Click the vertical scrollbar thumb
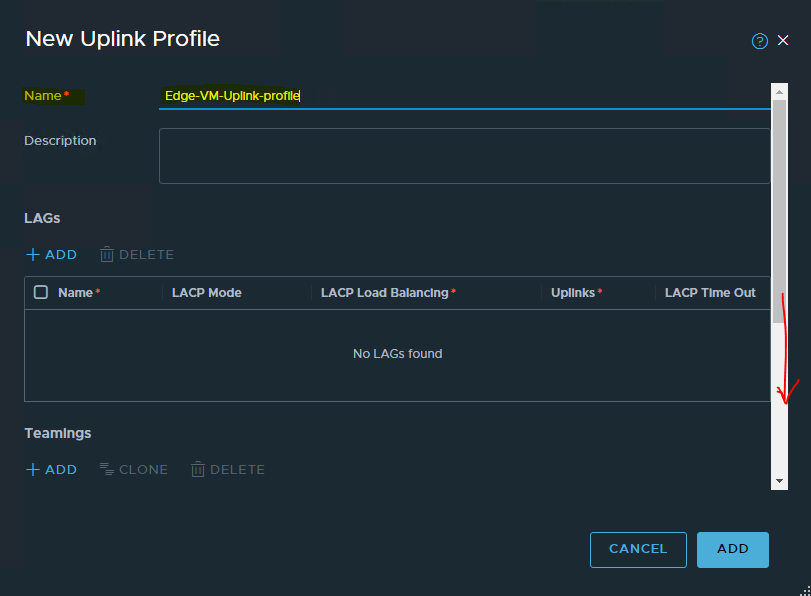 pyautogui.click(x=779, y=211)
